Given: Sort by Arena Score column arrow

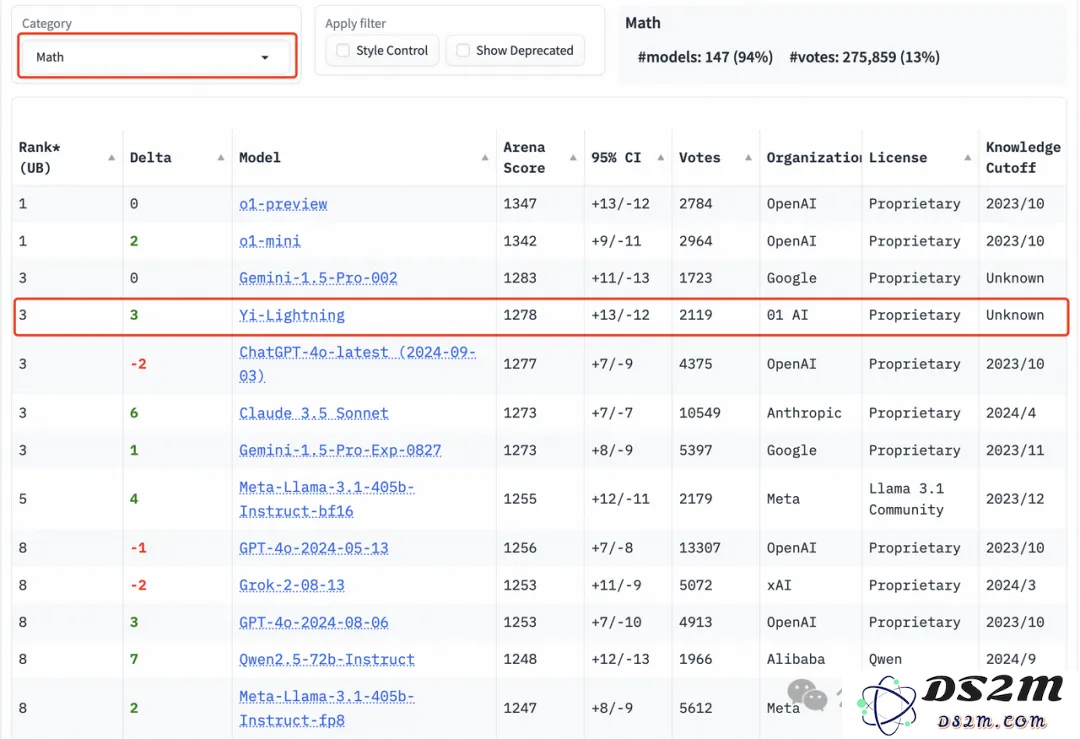Looking at the screenshot, I should [573, 158].
